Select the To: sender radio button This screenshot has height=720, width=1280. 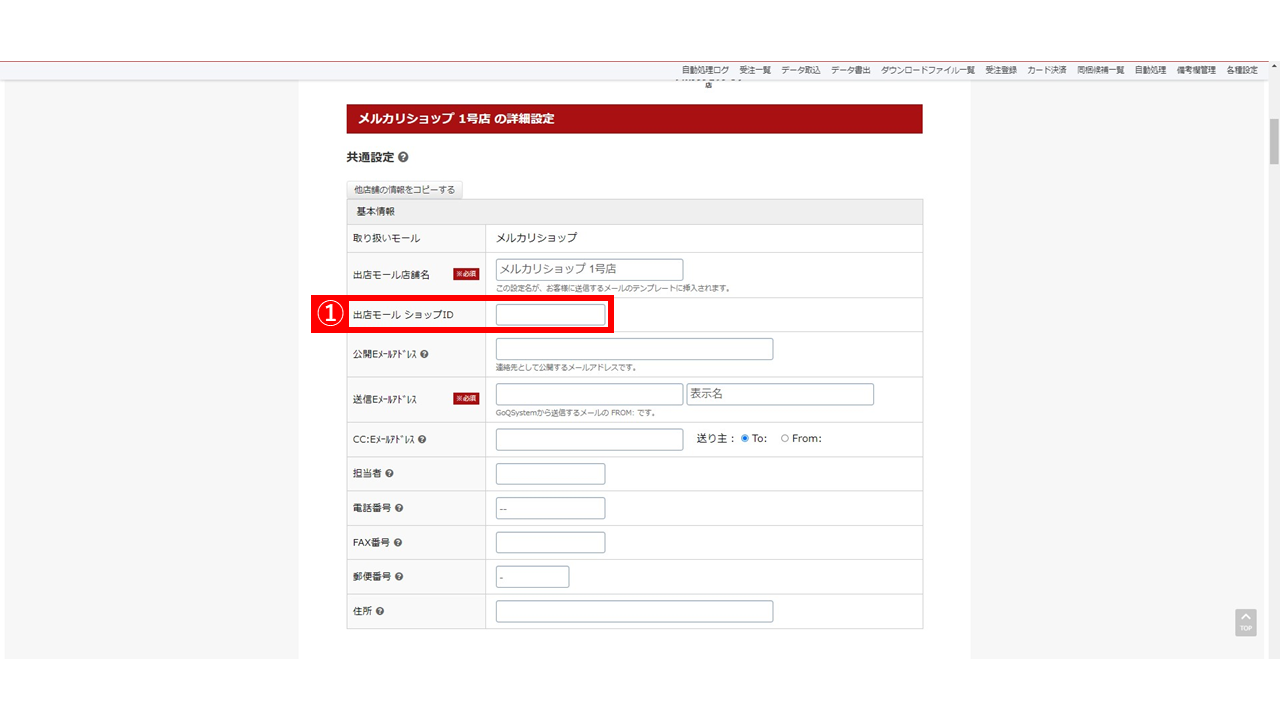click(x=745, y=438)
